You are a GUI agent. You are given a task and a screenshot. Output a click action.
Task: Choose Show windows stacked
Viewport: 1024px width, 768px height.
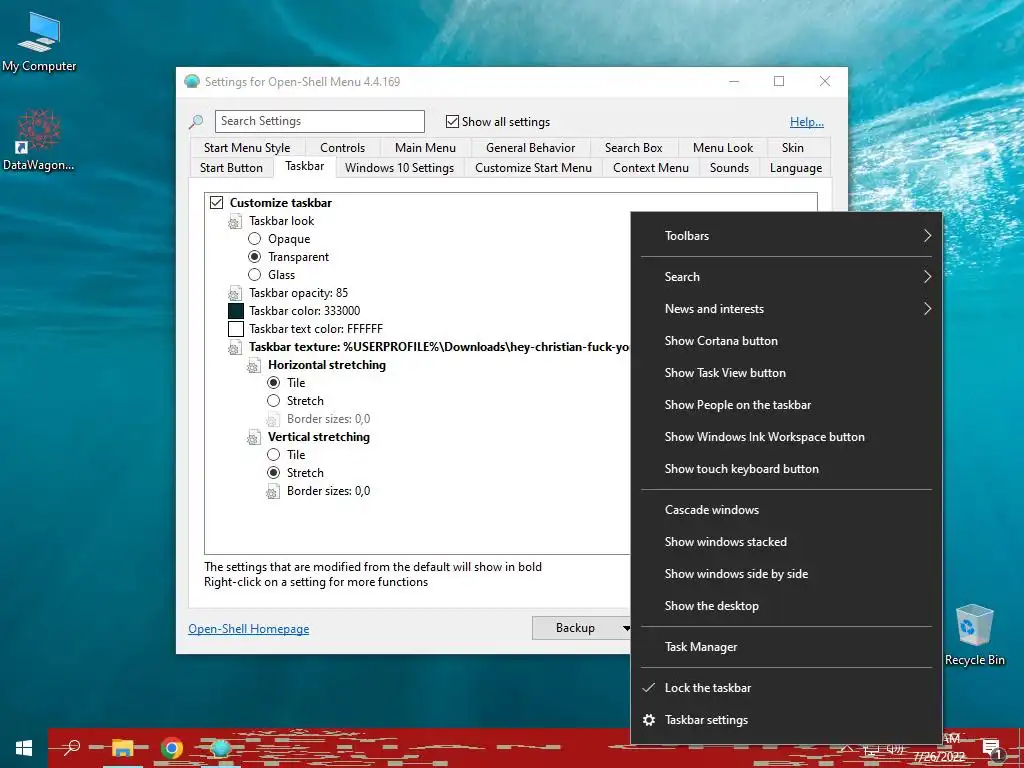click(x=786, y=542)
